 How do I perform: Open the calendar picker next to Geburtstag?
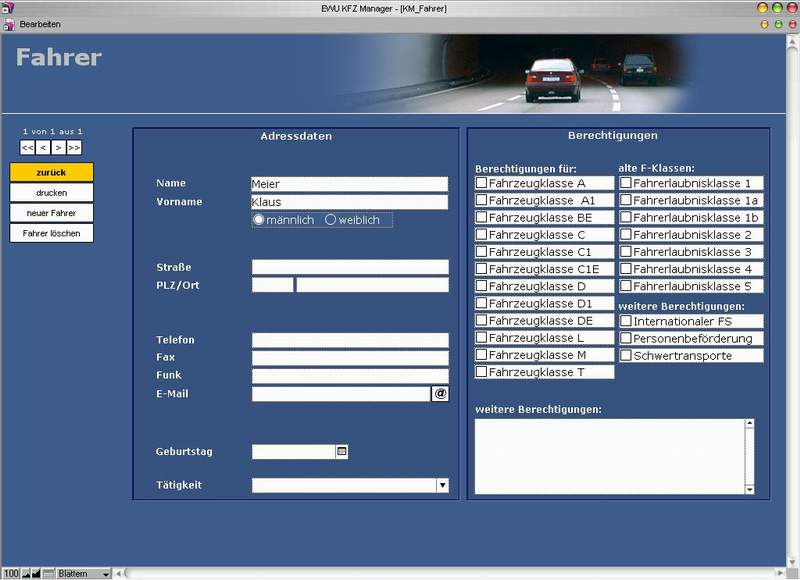tap(342, 451)
